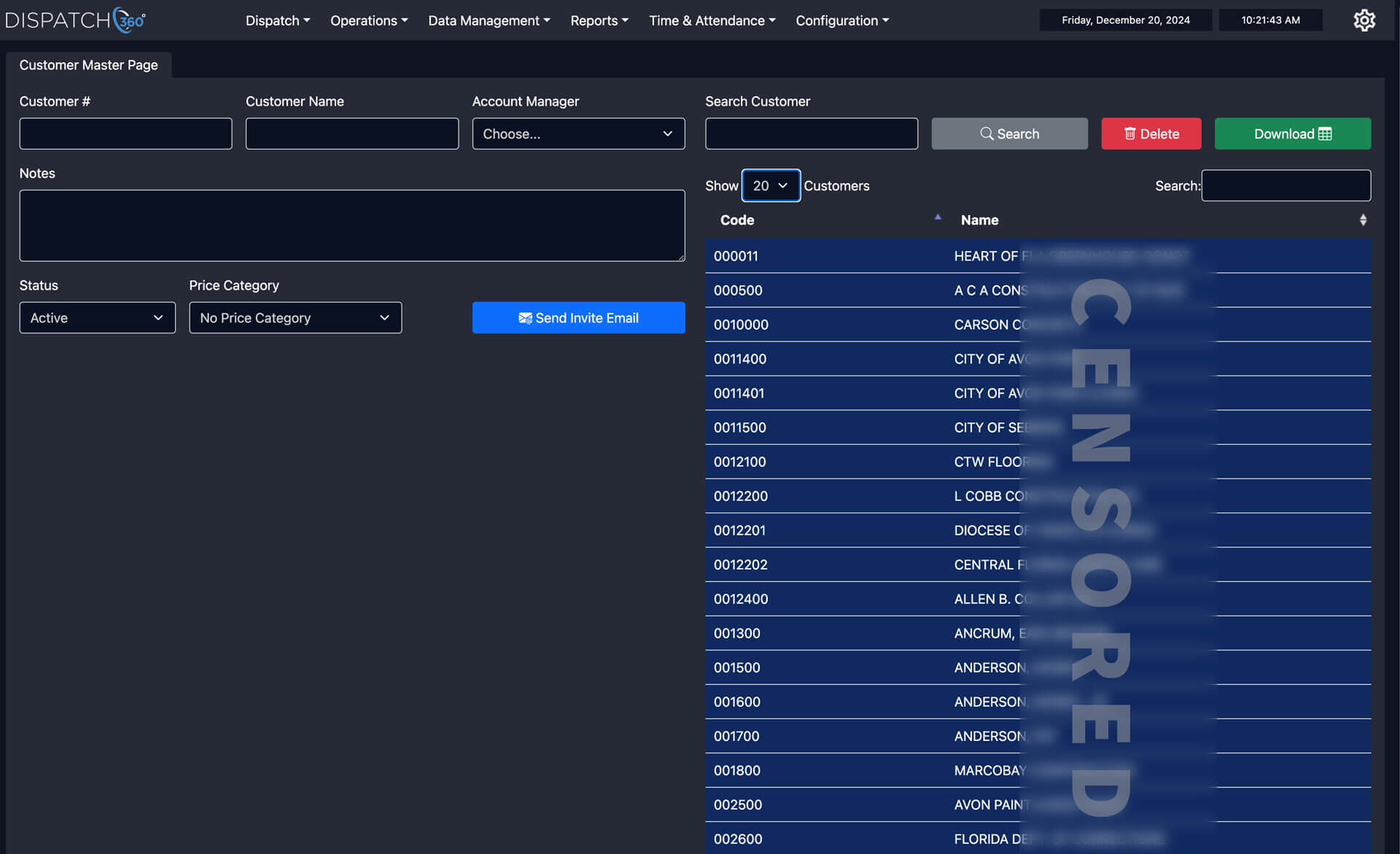Click the green Download button
The width and height of the screenshot is (1400, 854).
tap(1292, 133)
